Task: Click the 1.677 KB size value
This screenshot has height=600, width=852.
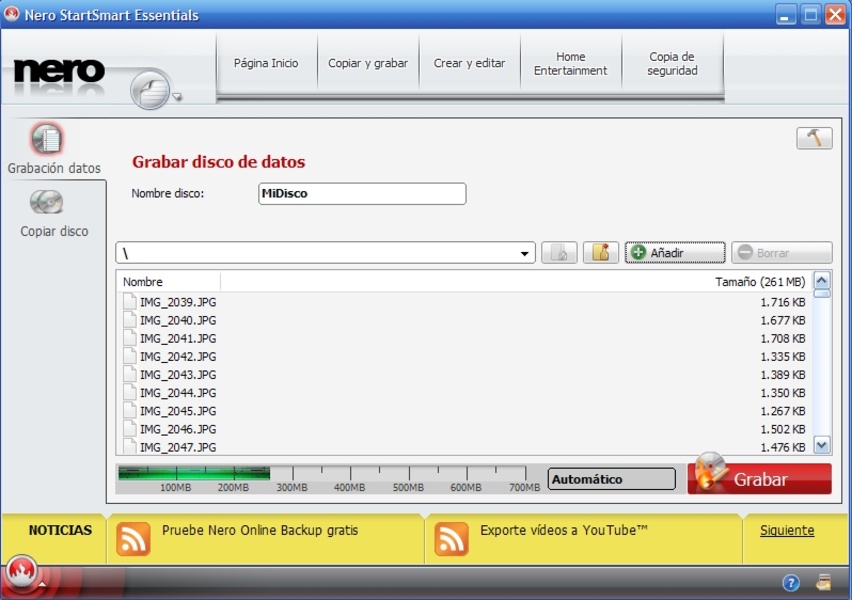Action: pos(782,320)
